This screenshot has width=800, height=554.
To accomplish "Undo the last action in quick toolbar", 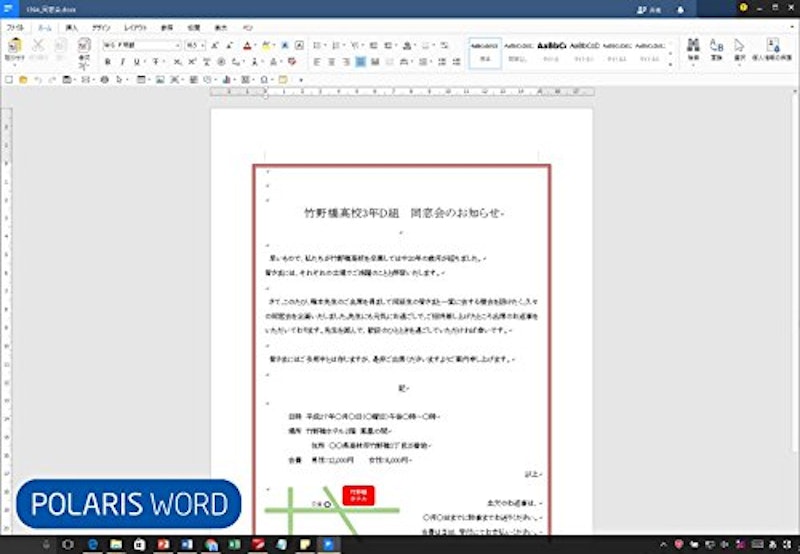I will [37, 80].
